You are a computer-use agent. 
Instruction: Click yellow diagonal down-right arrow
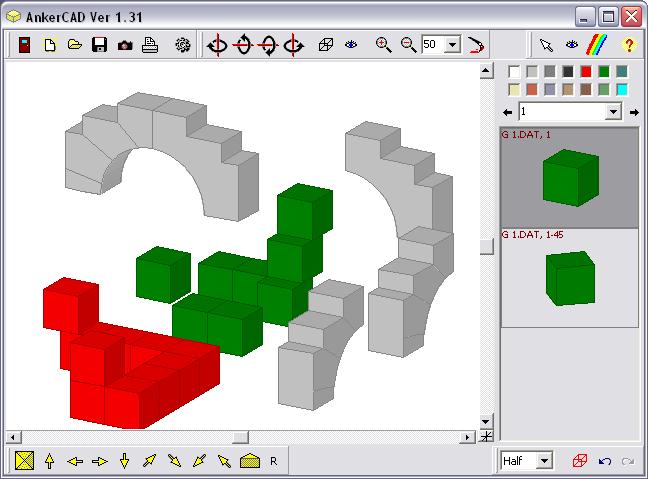click(174, 461)
